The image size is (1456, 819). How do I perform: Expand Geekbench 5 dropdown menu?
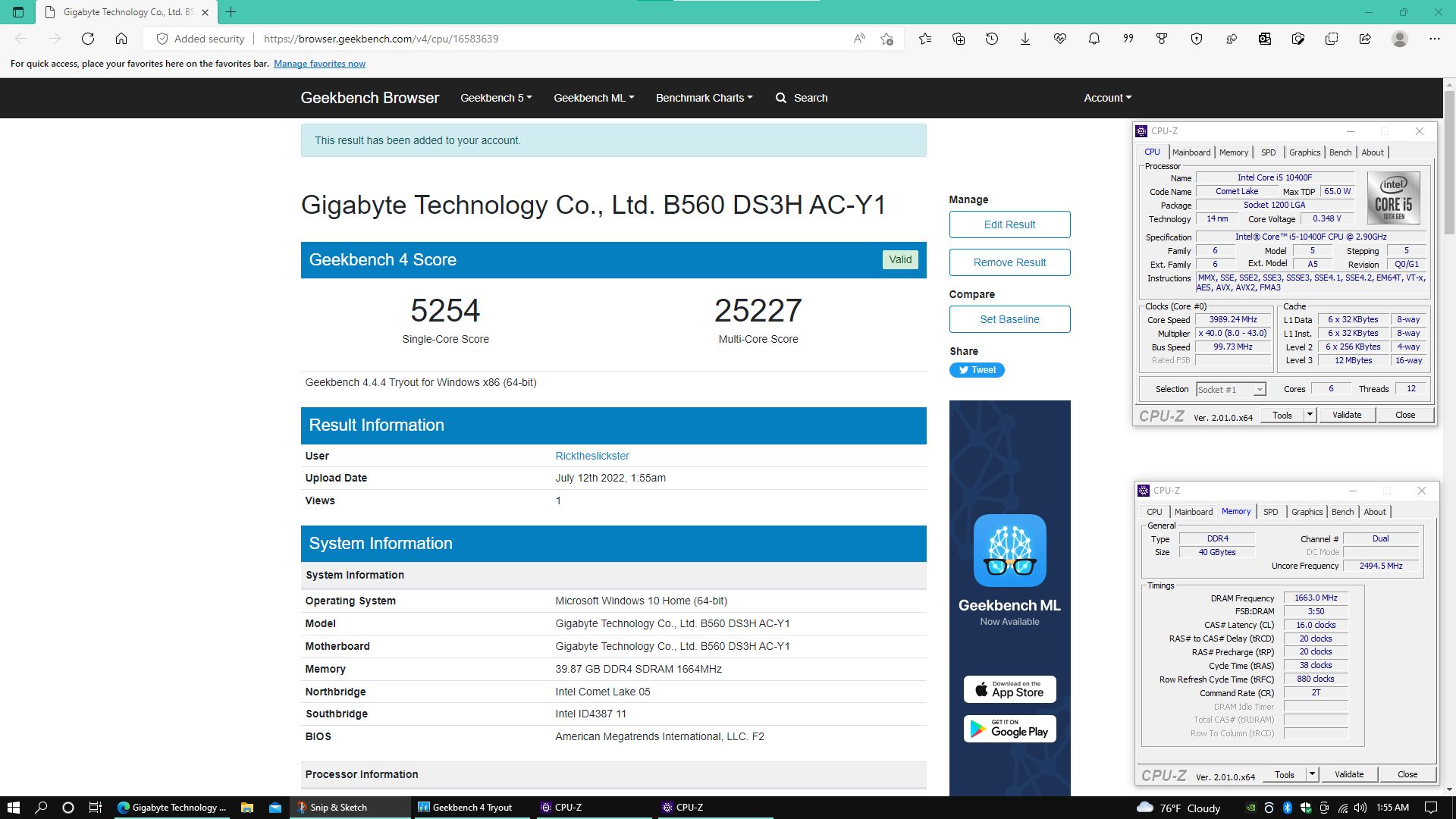496,98
